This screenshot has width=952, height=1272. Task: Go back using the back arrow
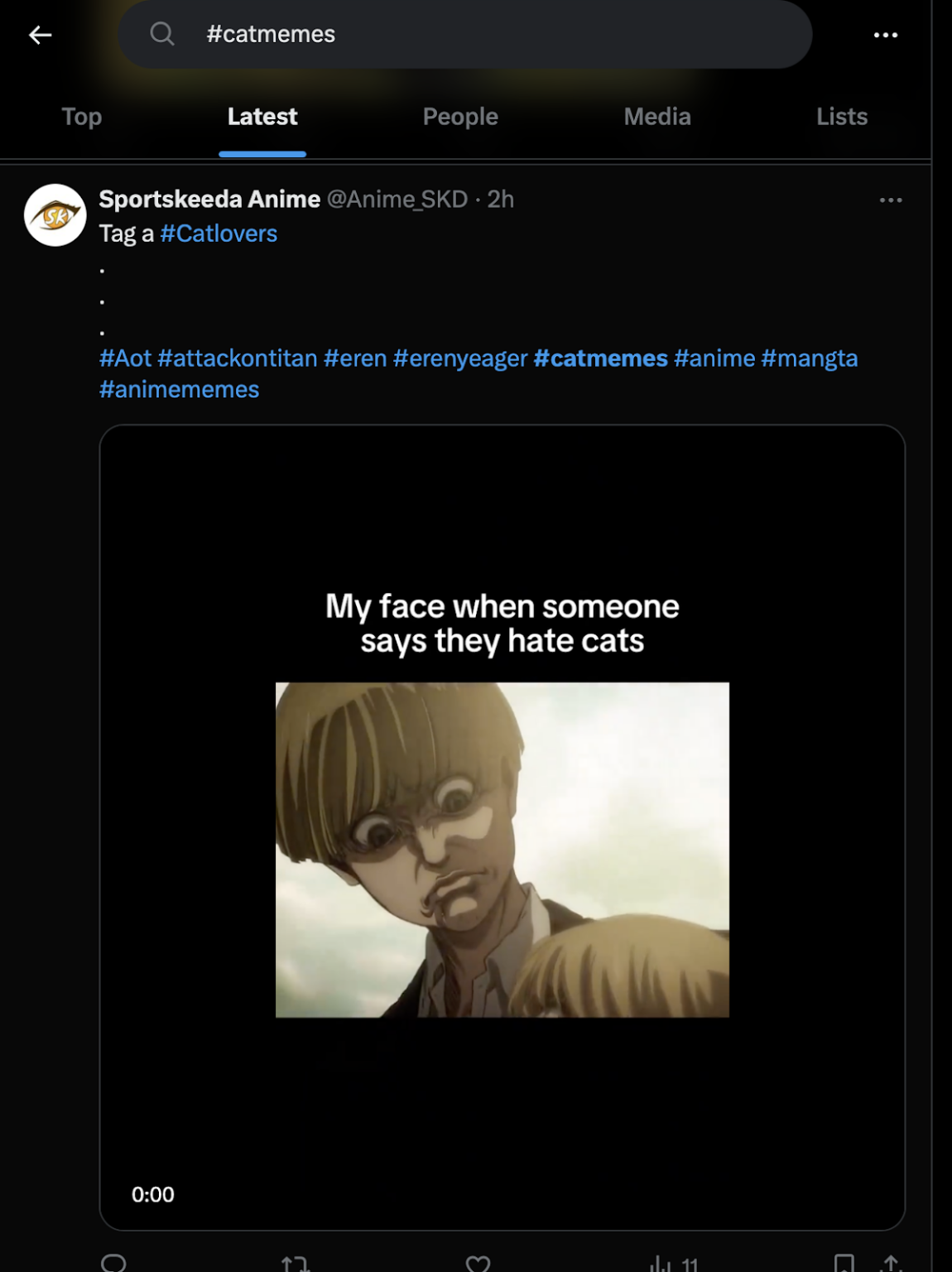point(41,35)
